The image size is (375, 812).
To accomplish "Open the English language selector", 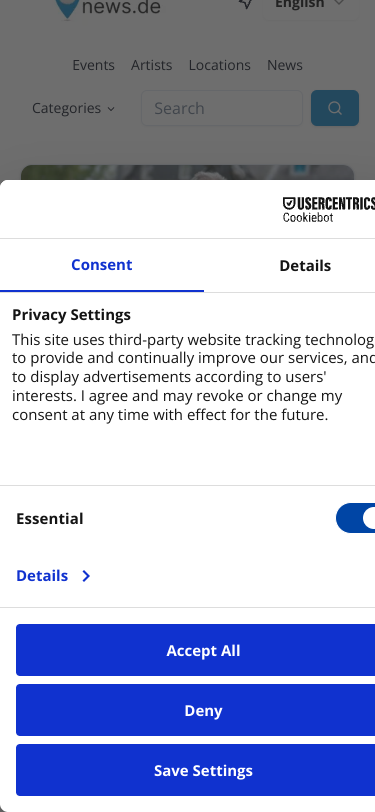I will (309, 5).
